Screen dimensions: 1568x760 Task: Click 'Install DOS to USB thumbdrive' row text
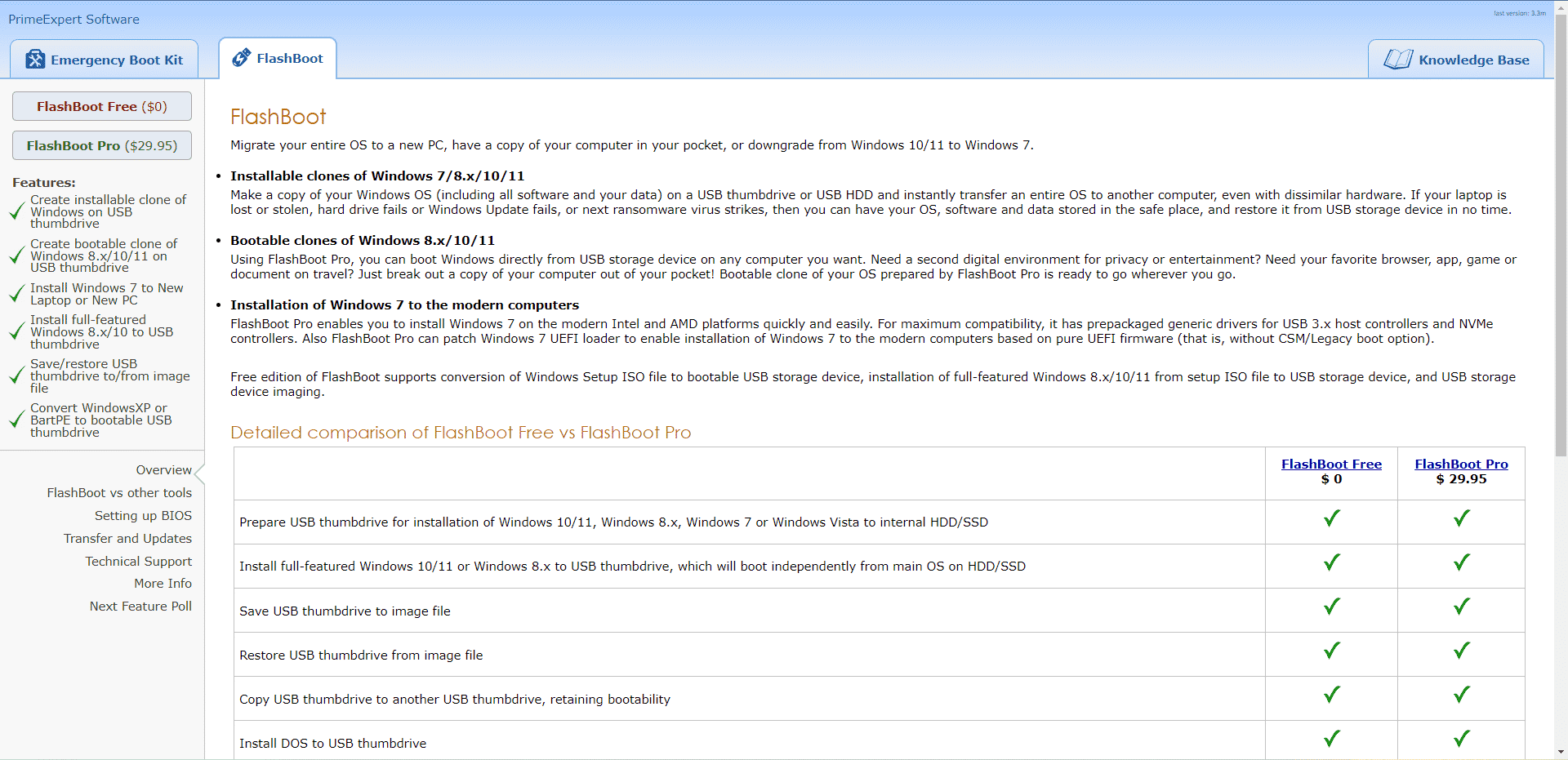332,744
